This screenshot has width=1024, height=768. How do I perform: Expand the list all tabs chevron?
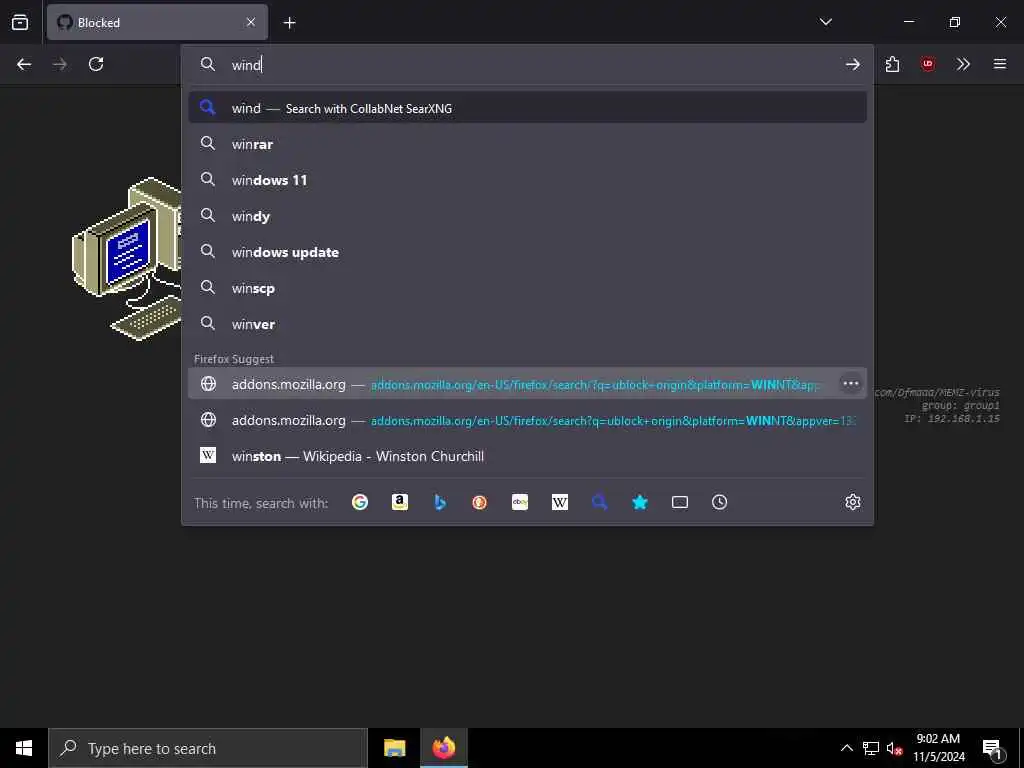pos(825,22)
